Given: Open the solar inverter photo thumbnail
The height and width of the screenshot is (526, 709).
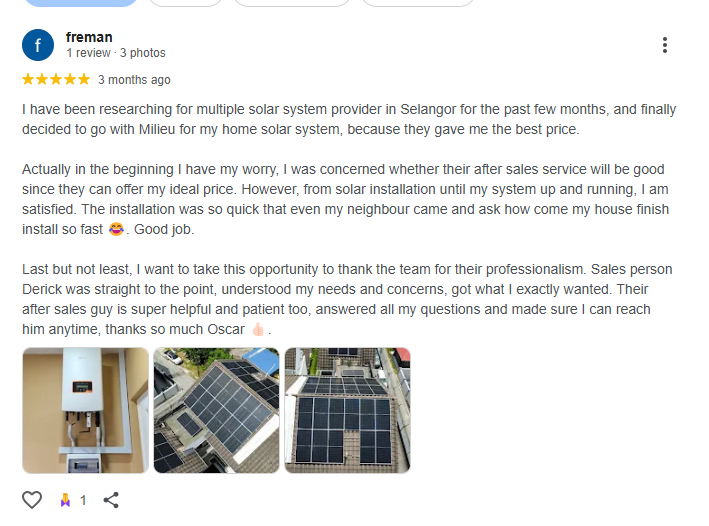Looking at the screenshot, I should click(85, 410).
